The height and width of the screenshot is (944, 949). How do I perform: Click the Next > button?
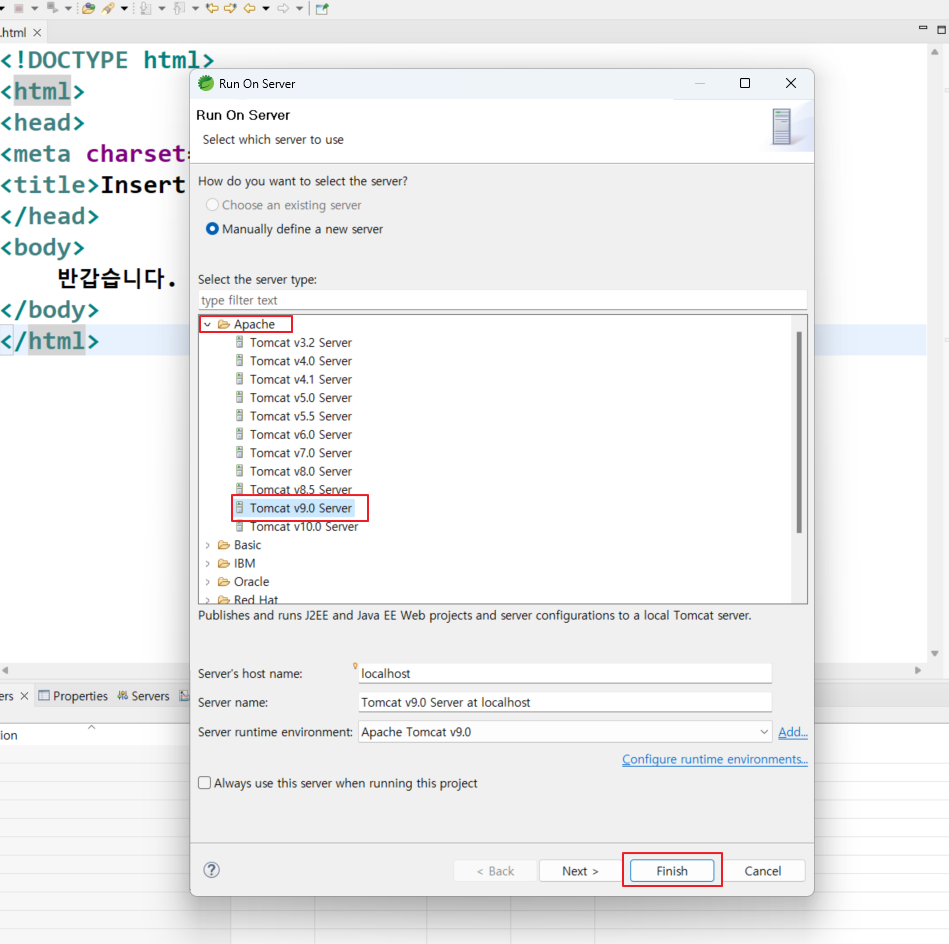(580, 871)
